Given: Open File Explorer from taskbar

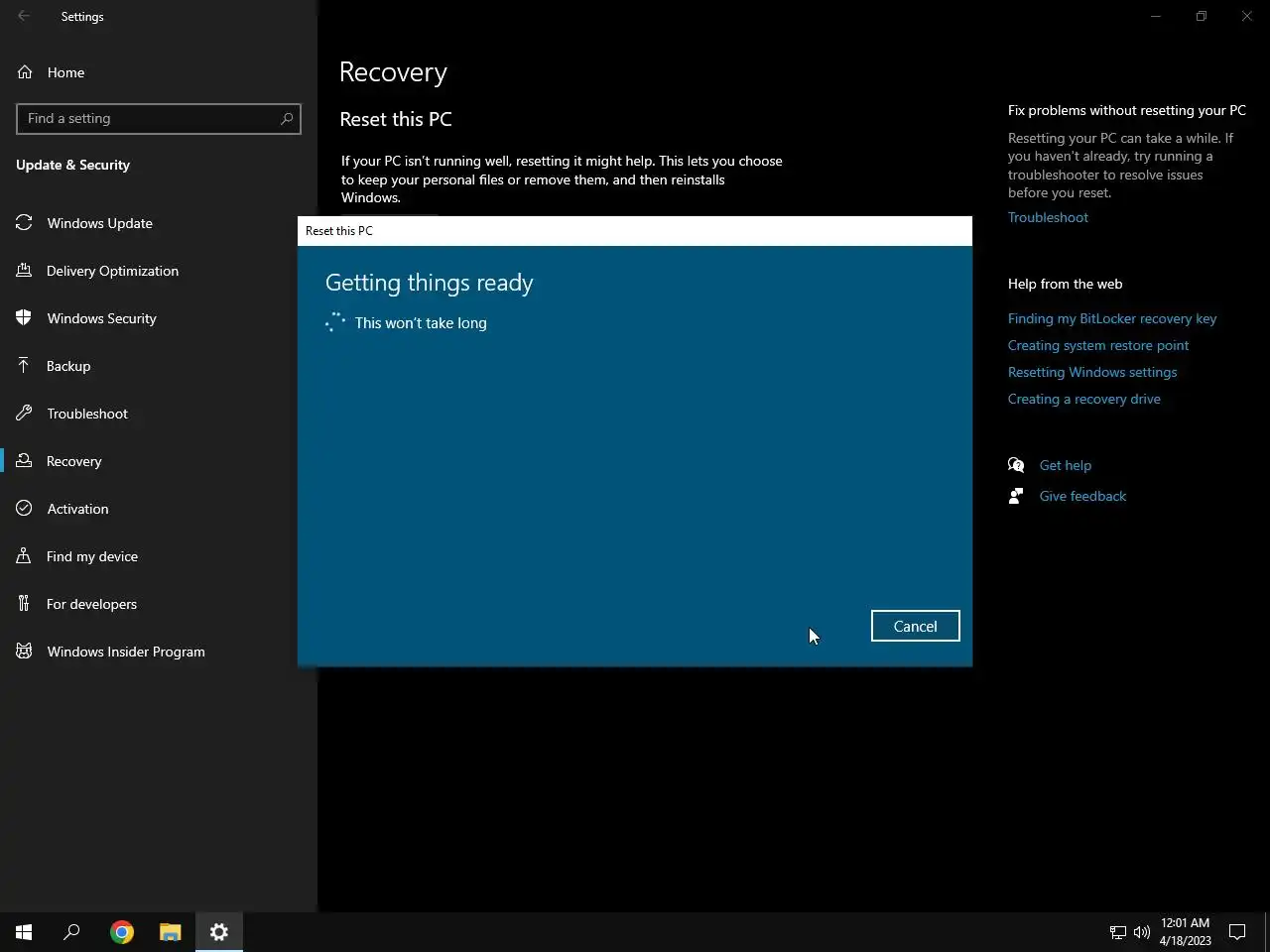Looking at the screenshot, I should coord(171,932).
